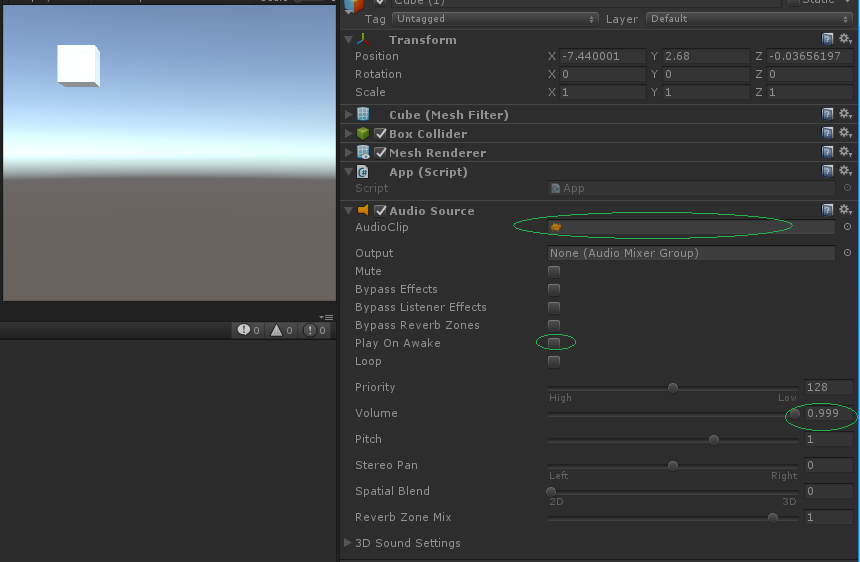Open the Box Collider gear menu
This screenshot has height=562, width=860.
(x=845, y=133)
